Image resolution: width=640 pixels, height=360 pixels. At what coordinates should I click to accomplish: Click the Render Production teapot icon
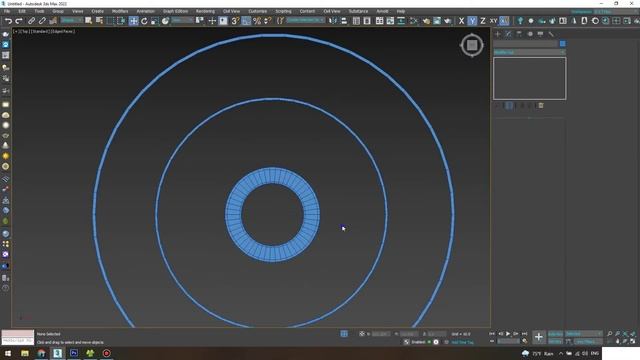coord(448,21)
